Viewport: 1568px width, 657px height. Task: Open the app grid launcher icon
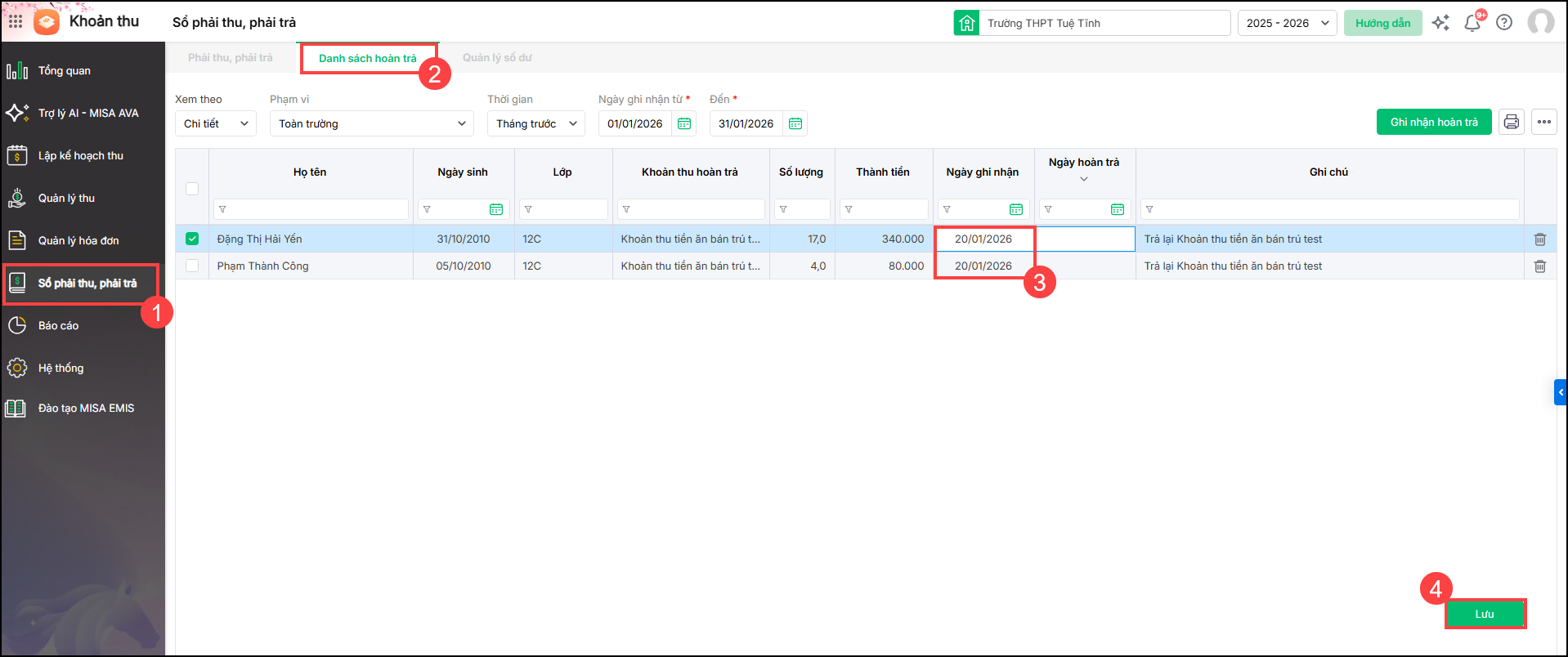[x=16, y=22]
